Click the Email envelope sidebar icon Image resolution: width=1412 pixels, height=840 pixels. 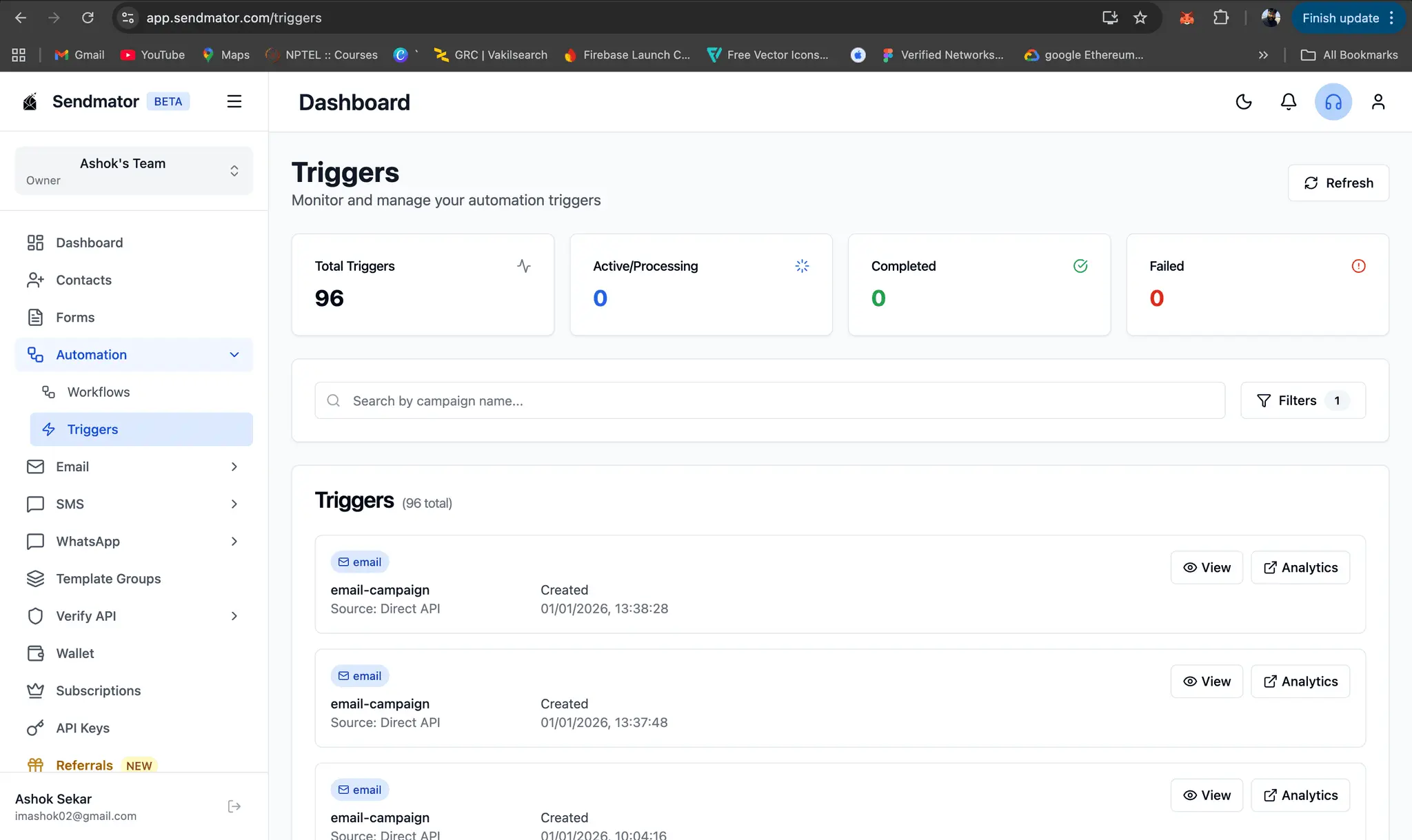(x=35, y=467)
